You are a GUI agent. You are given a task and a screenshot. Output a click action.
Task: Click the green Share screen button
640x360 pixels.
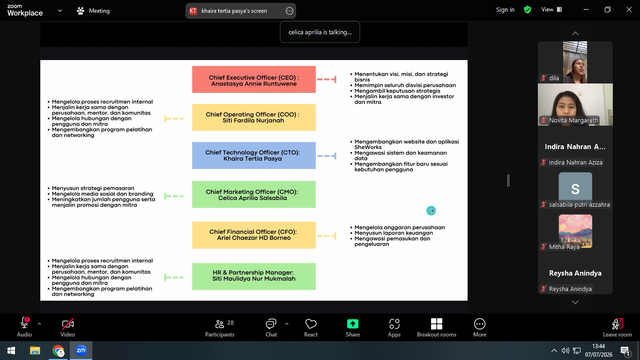click(353, 327)
